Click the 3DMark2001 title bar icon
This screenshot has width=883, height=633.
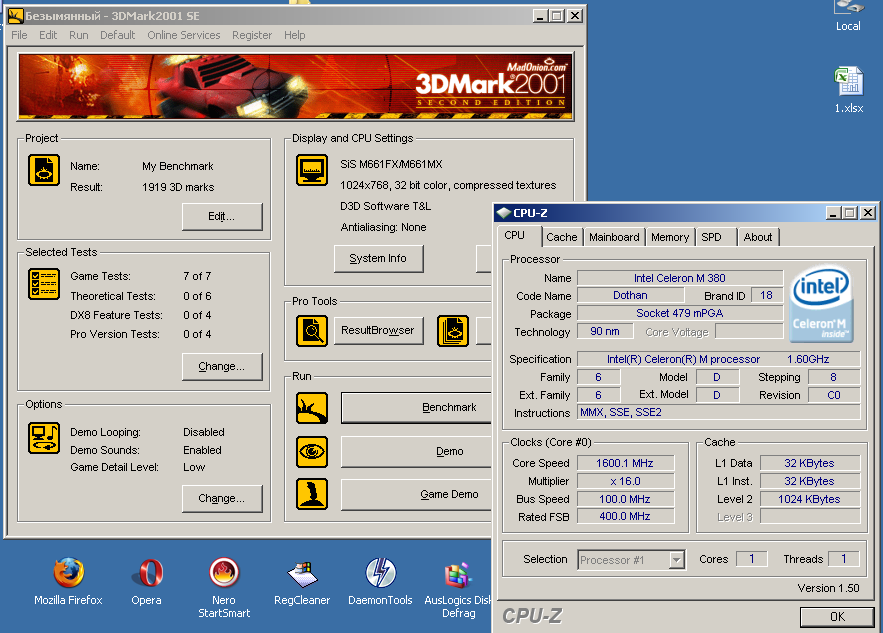[15, 16]
